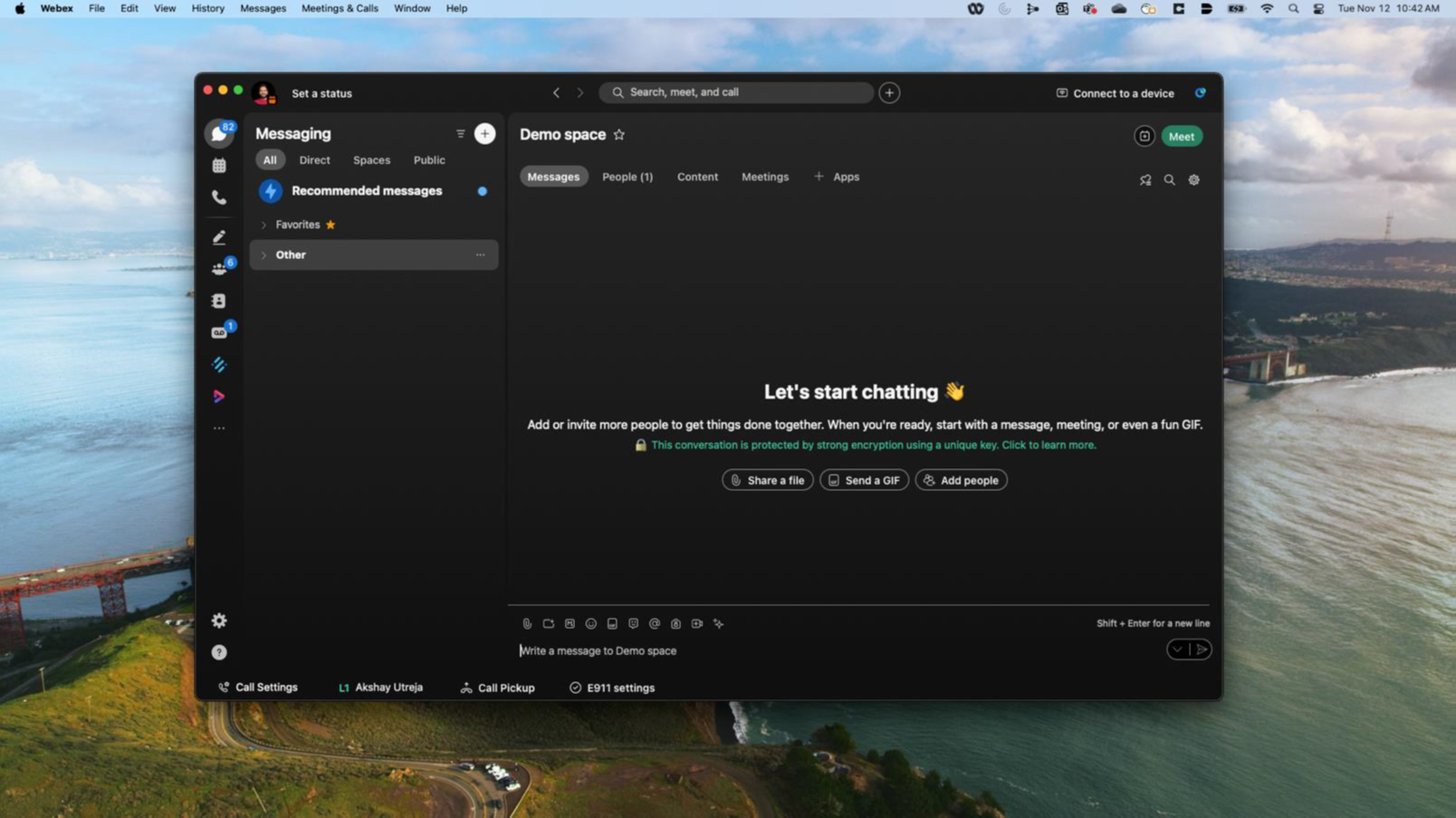Open the blue diagonal-stripes app in sidebar

pyautogui.click(x=219, y=364)
